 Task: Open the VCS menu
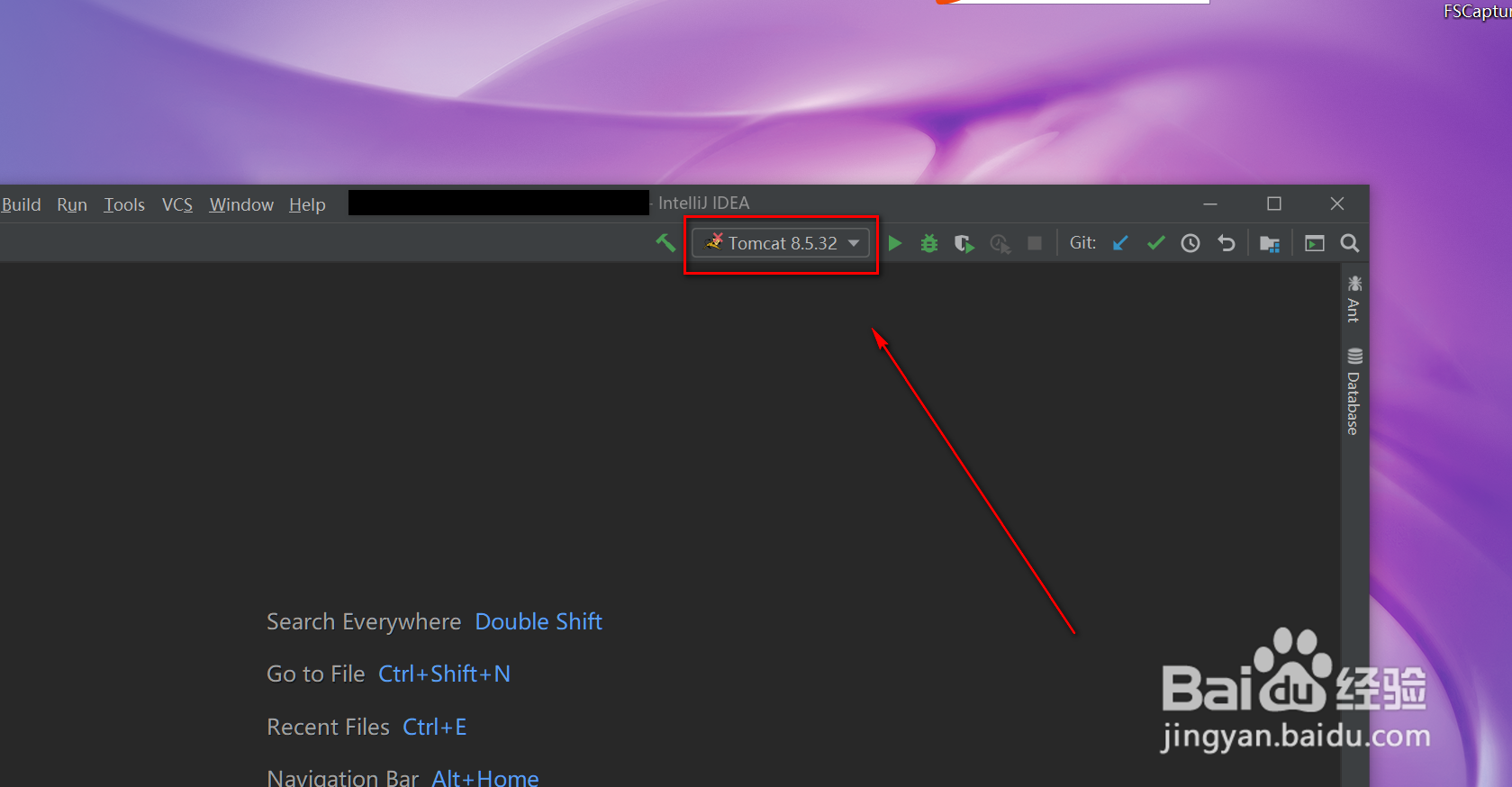point(177,204)
